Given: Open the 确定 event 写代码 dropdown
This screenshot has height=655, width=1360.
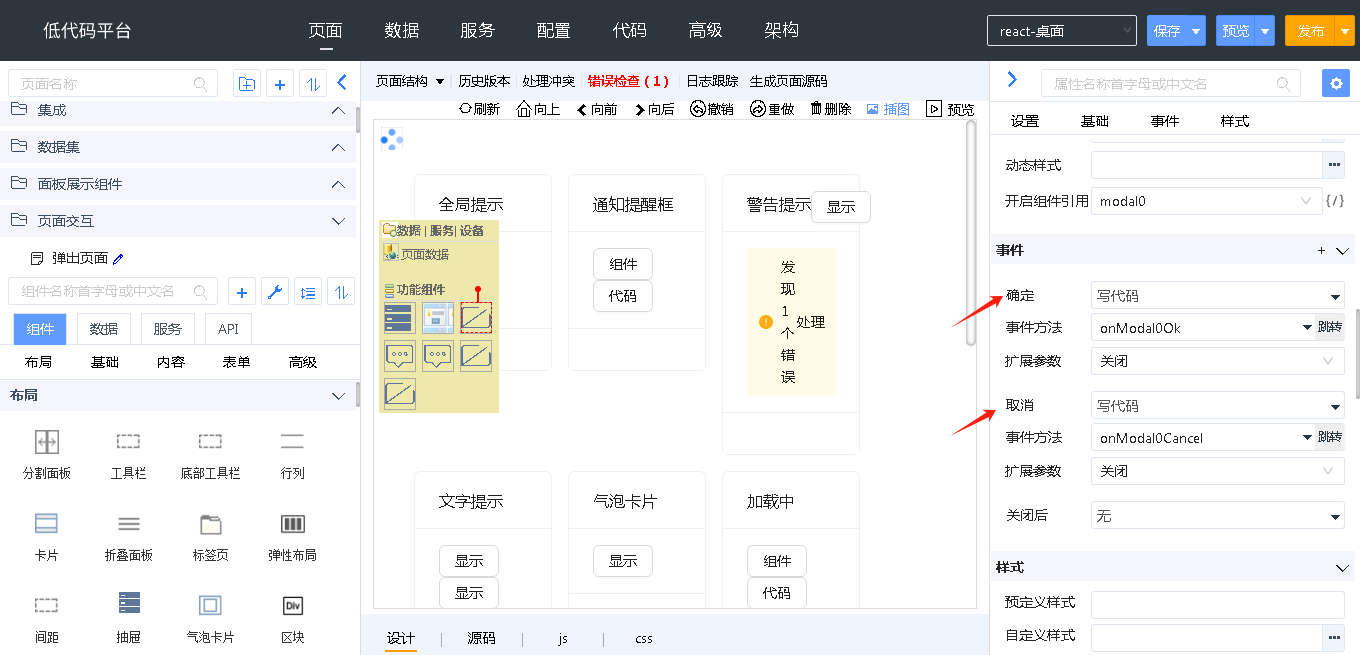Looking at the screenshot, I should coord(1217,296).
